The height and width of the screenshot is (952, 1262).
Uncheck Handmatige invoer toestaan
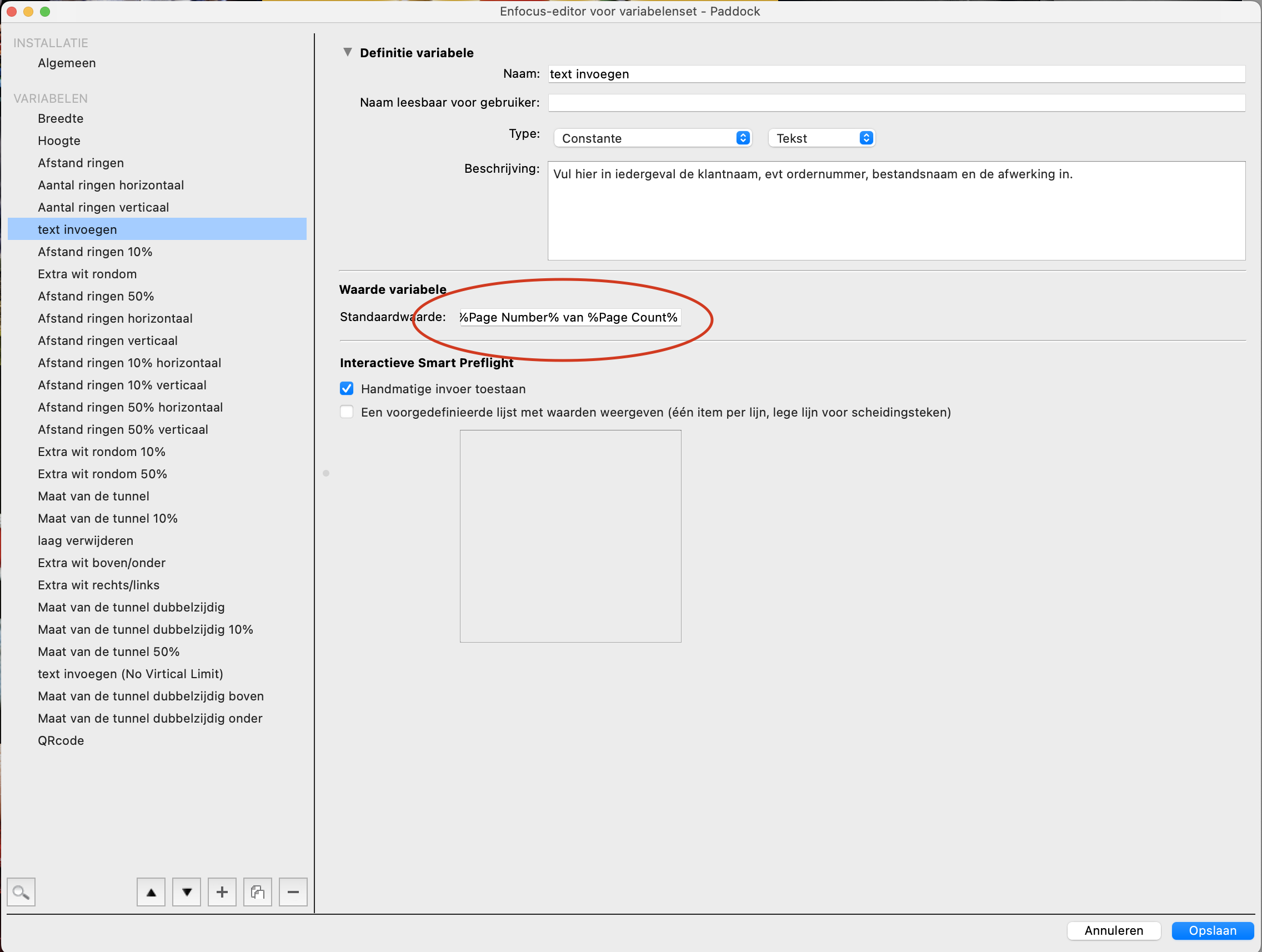coord(346,388)
